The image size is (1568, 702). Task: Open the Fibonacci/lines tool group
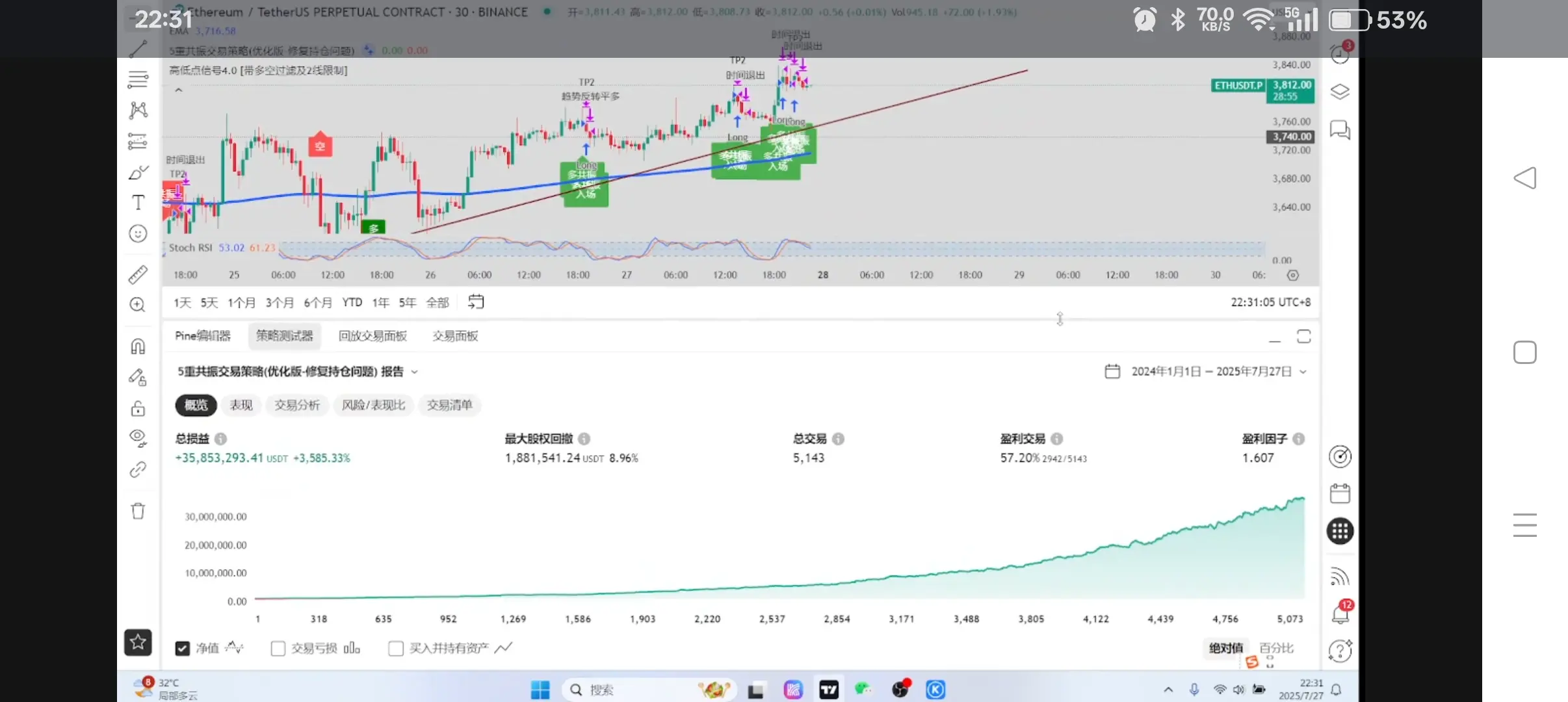tap(138, 79)
